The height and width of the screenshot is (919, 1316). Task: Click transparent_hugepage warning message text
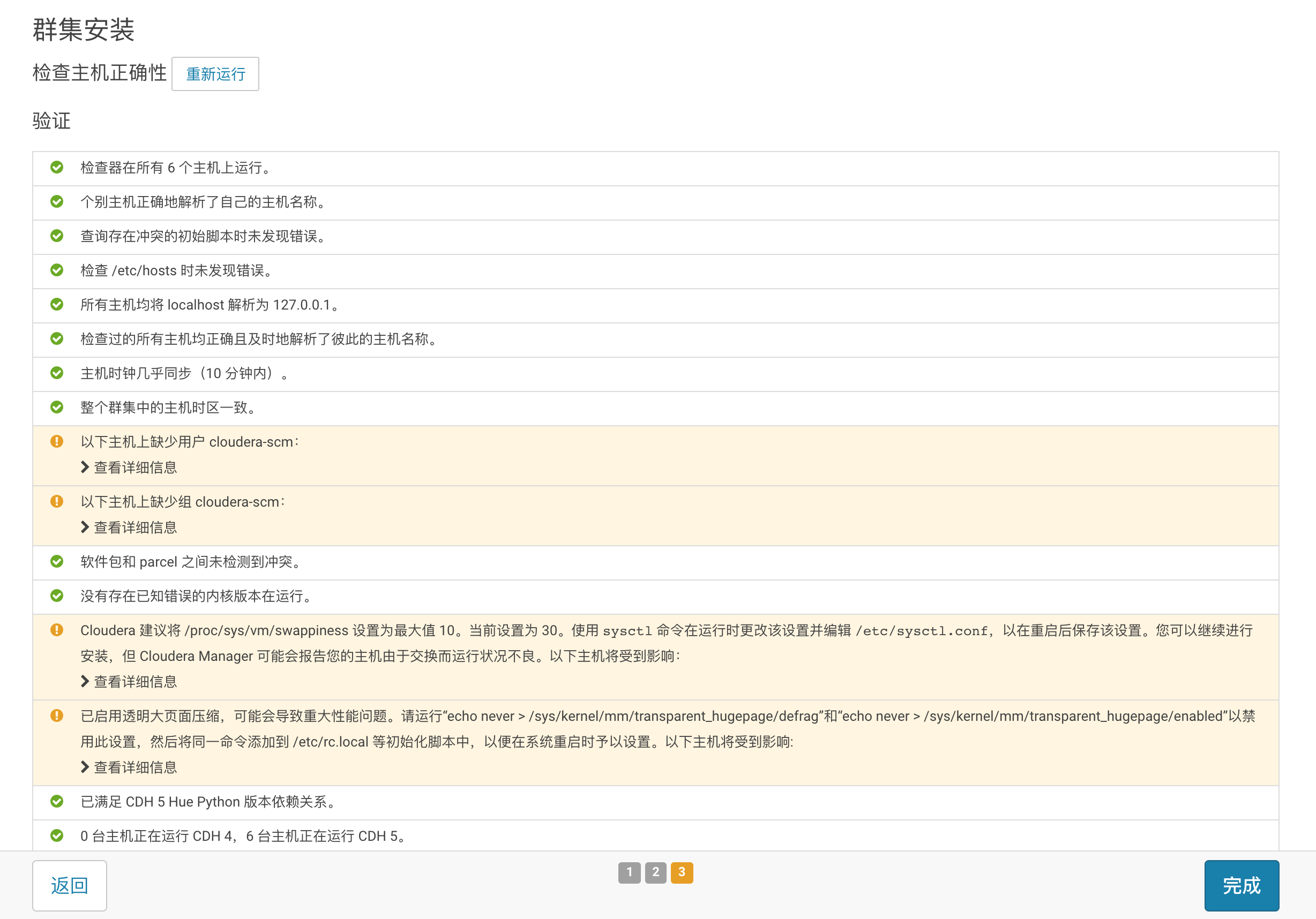668,729
